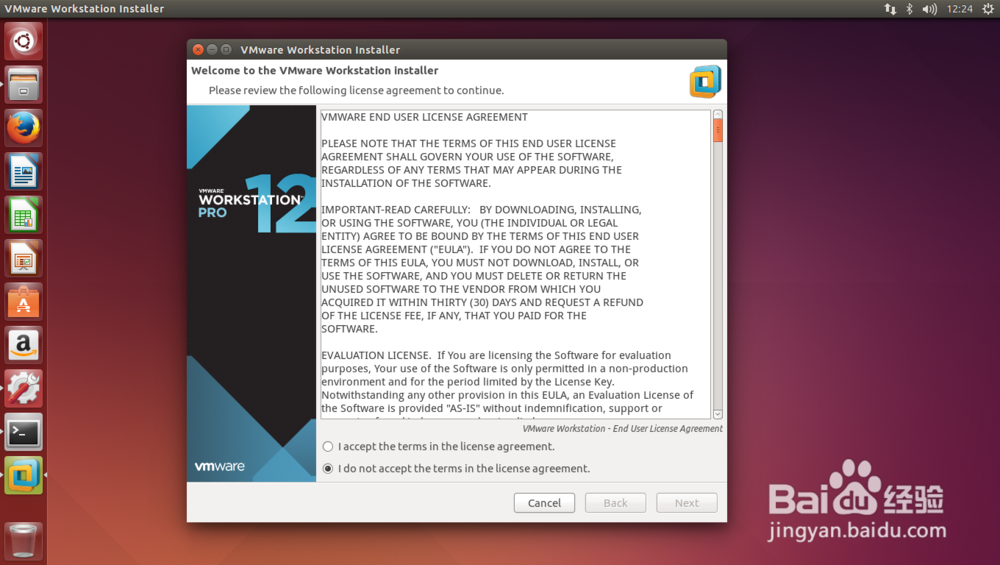1000x565 pixels.
Task: Open Ubuntu Dash search launcher
Action: (24, 41)
